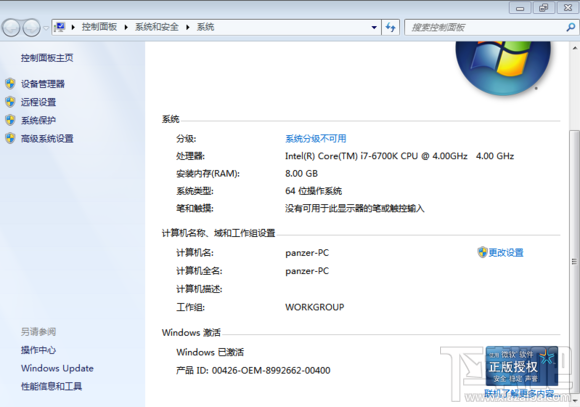Open 操作中心 under 另请参阅
Image resolution: width=580 pixels, height=407 pixels.
click(38, 350)
